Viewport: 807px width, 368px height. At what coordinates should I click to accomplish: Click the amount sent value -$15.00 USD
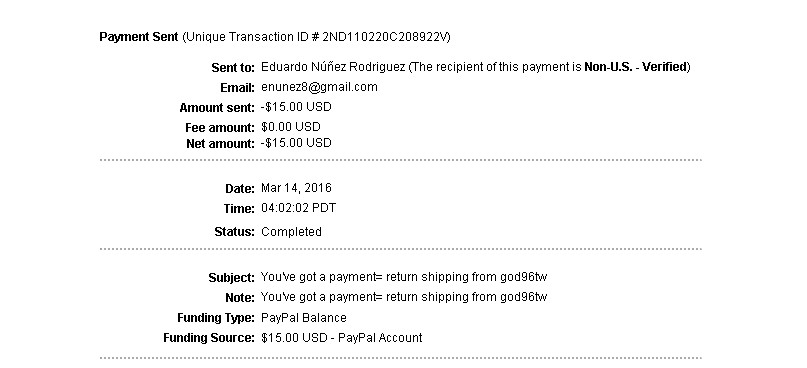296,107
